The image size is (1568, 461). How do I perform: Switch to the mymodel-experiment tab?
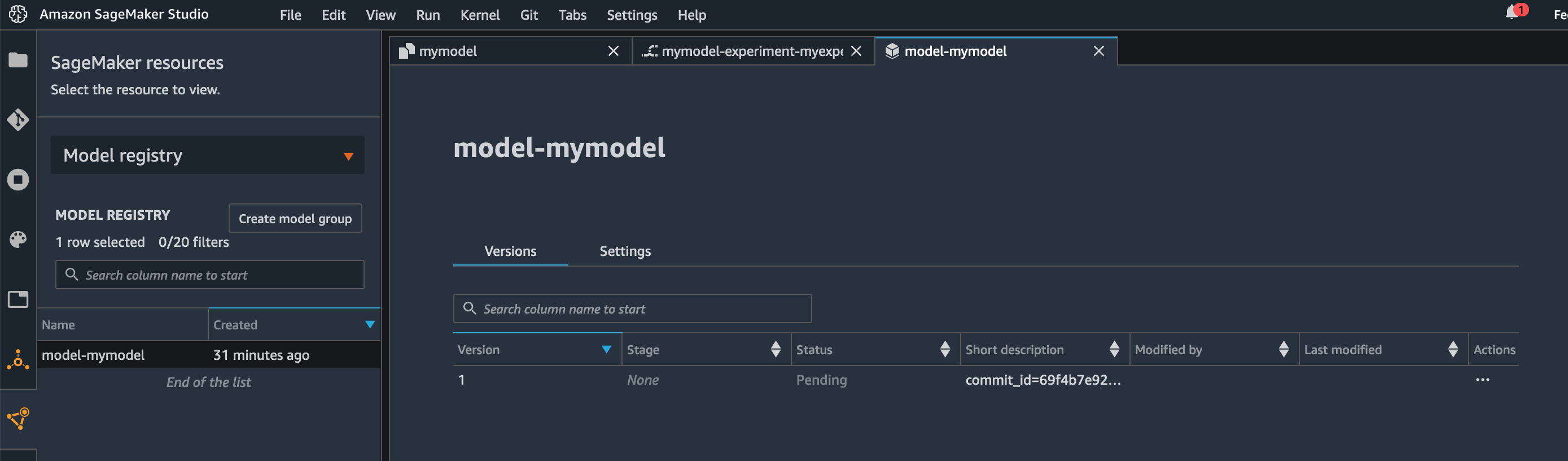pos(753,51)
